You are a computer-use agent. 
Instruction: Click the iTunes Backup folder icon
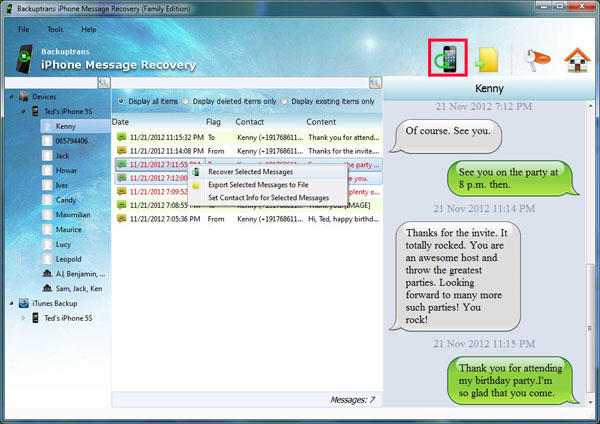(x=24, y=303)
